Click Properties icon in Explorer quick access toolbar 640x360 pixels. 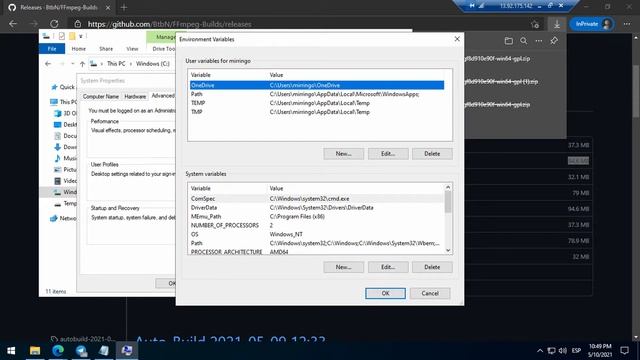click(62, 36)
